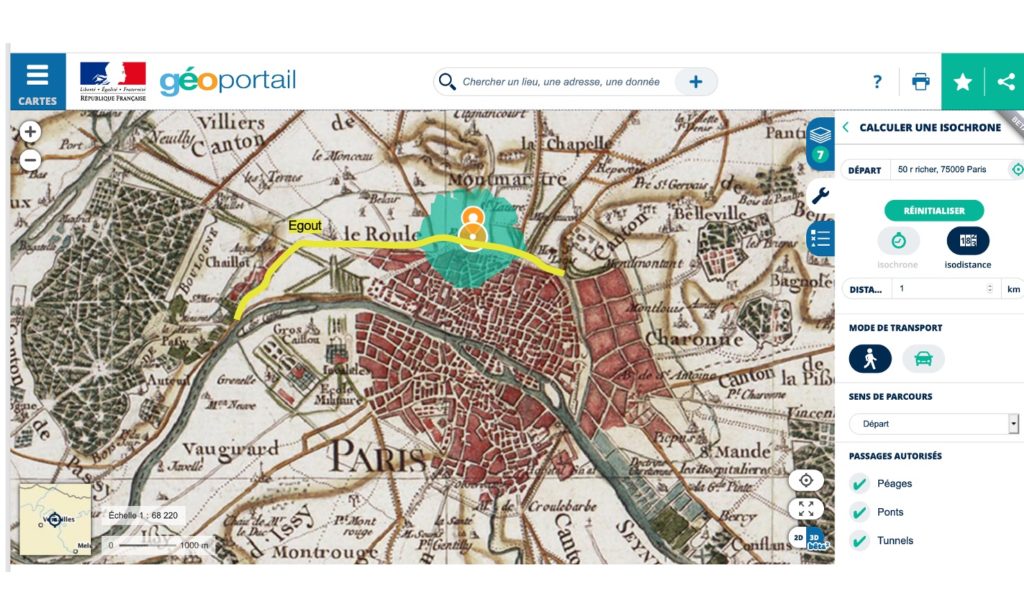Switch to 3D beta view
Screen dimensions: 1024x597
point(817,540)
